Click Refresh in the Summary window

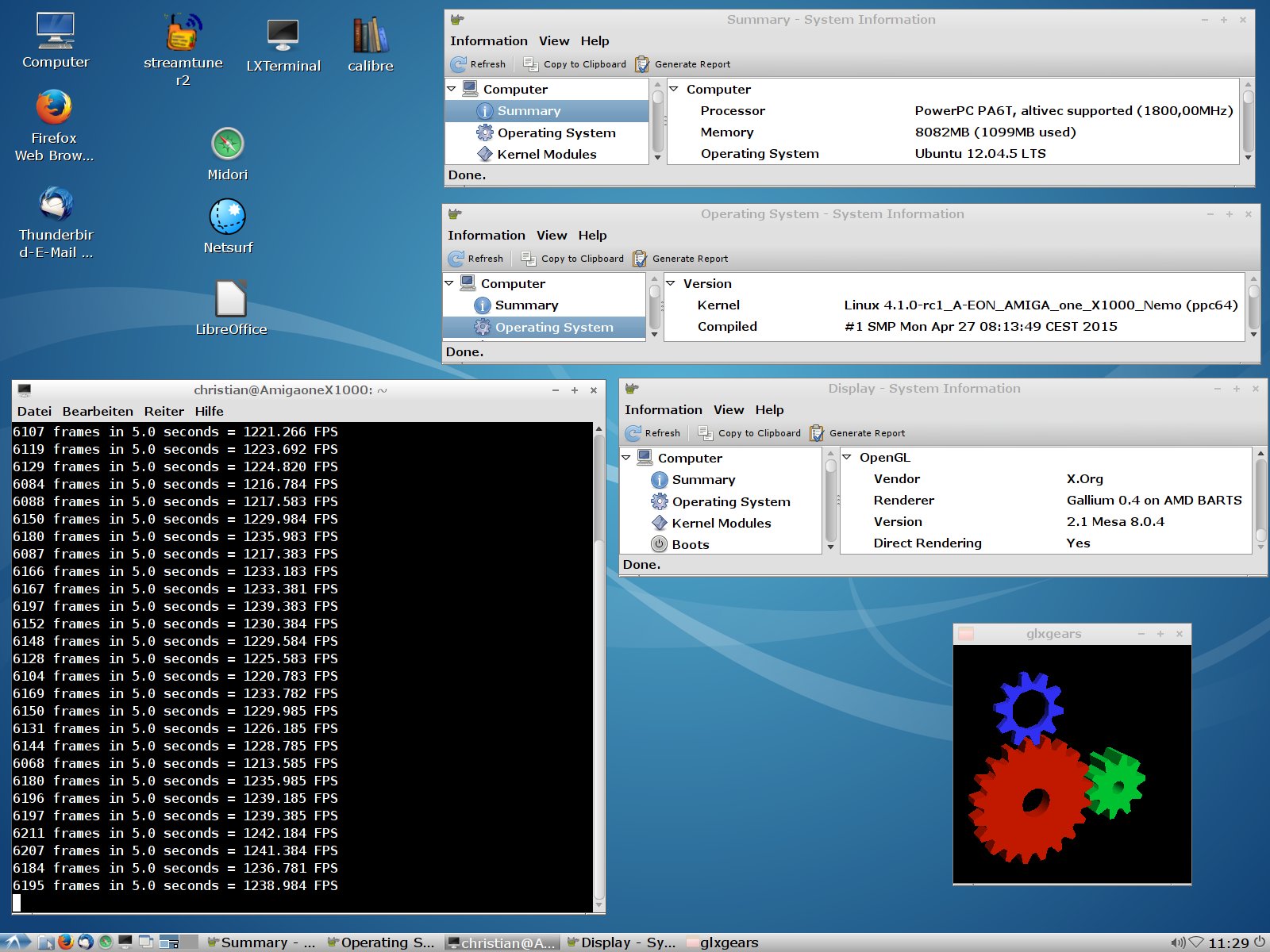point(479,64)
